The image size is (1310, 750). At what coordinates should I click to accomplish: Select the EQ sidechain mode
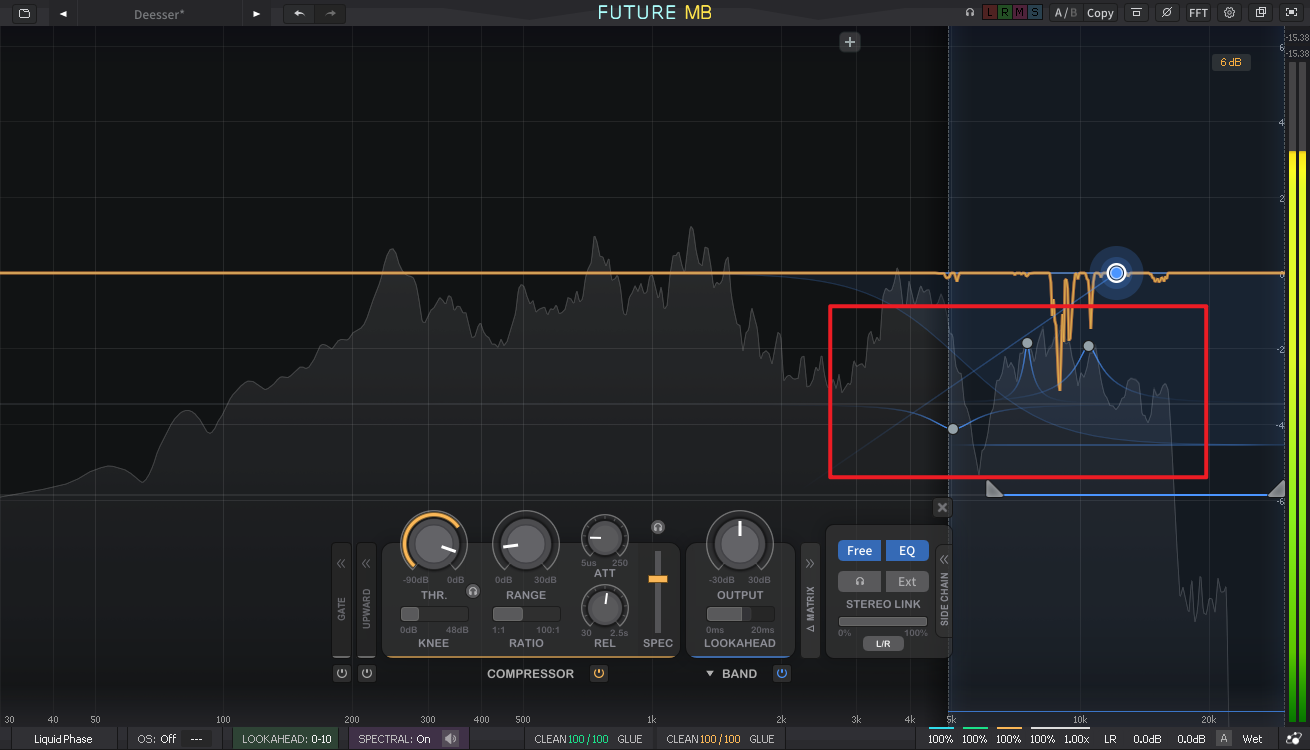(906, 550)
